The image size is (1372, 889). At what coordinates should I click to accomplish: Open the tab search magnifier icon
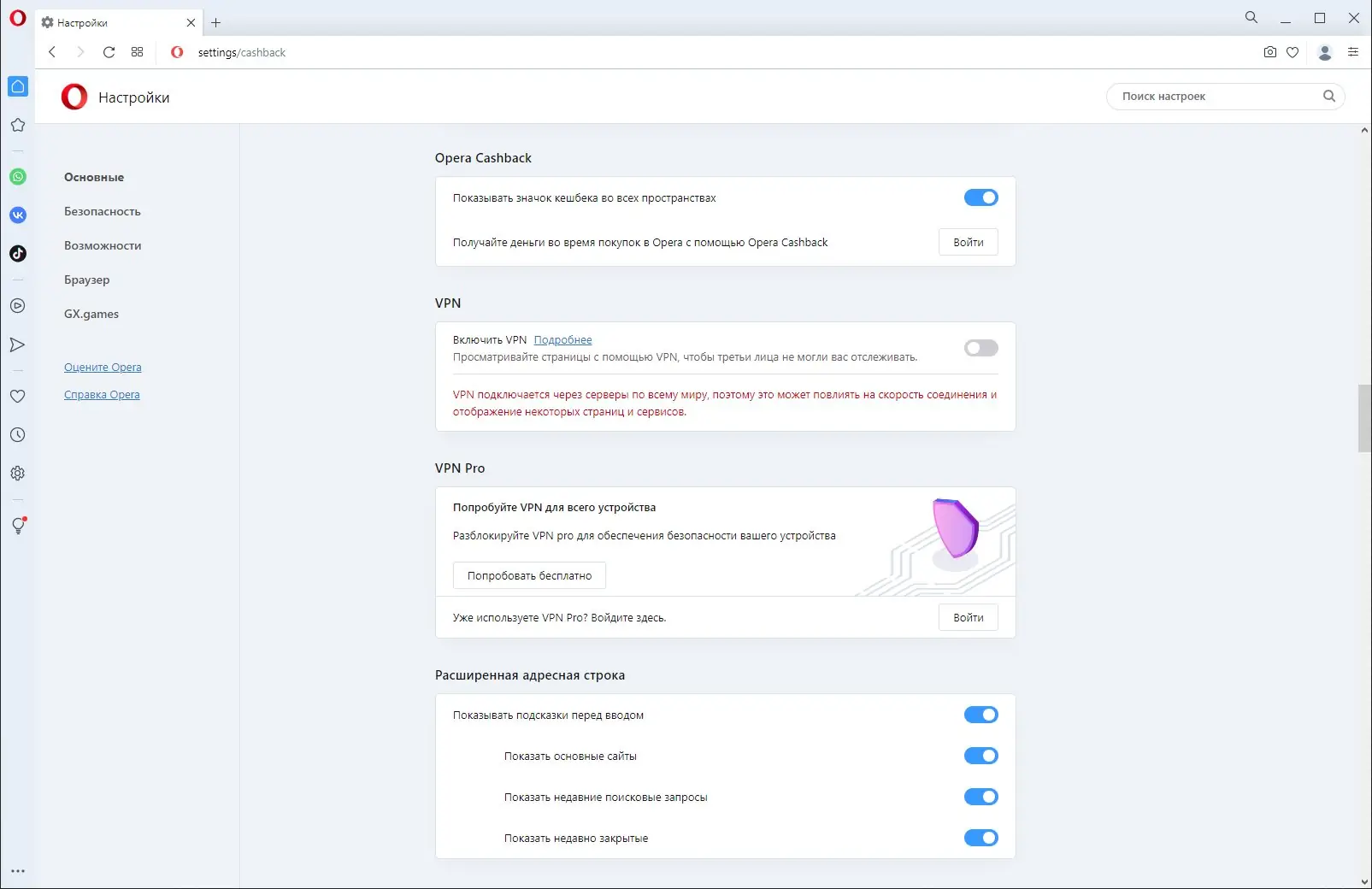coord(1251,17)
